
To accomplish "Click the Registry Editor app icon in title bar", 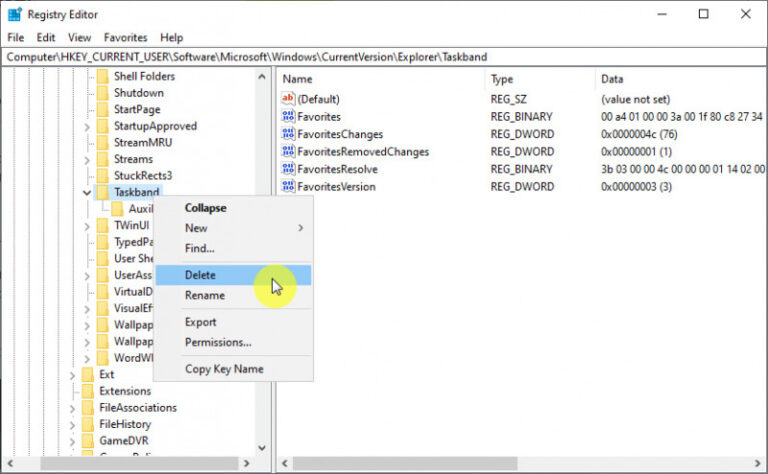I will (x=13, y=14).
